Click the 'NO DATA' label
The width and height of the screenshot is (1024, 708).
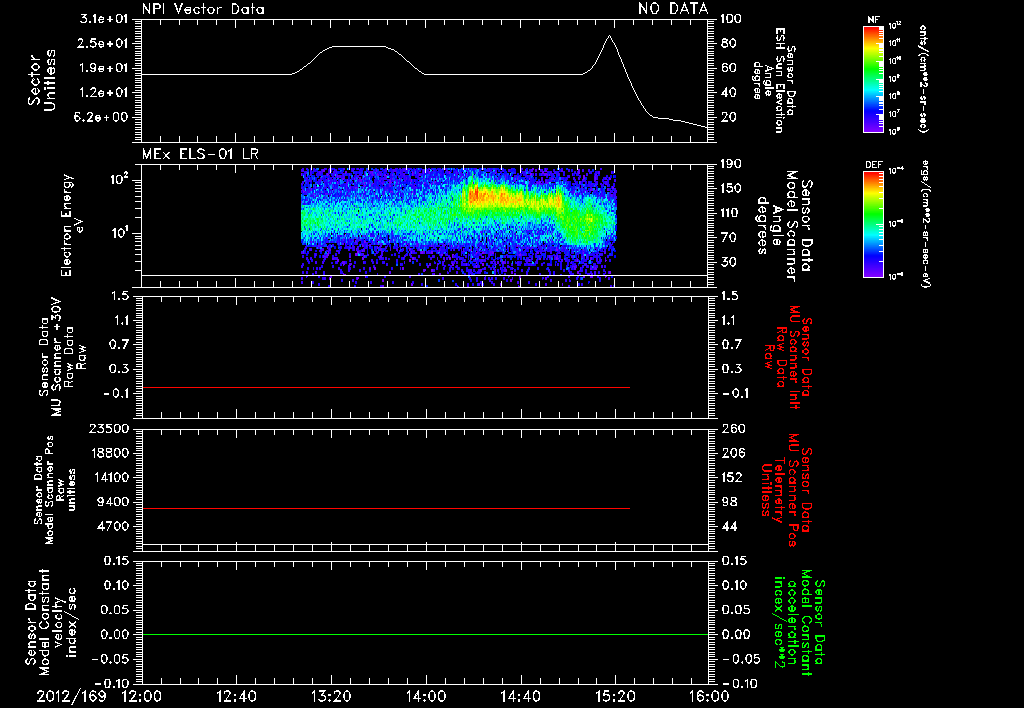click(673, 9)
